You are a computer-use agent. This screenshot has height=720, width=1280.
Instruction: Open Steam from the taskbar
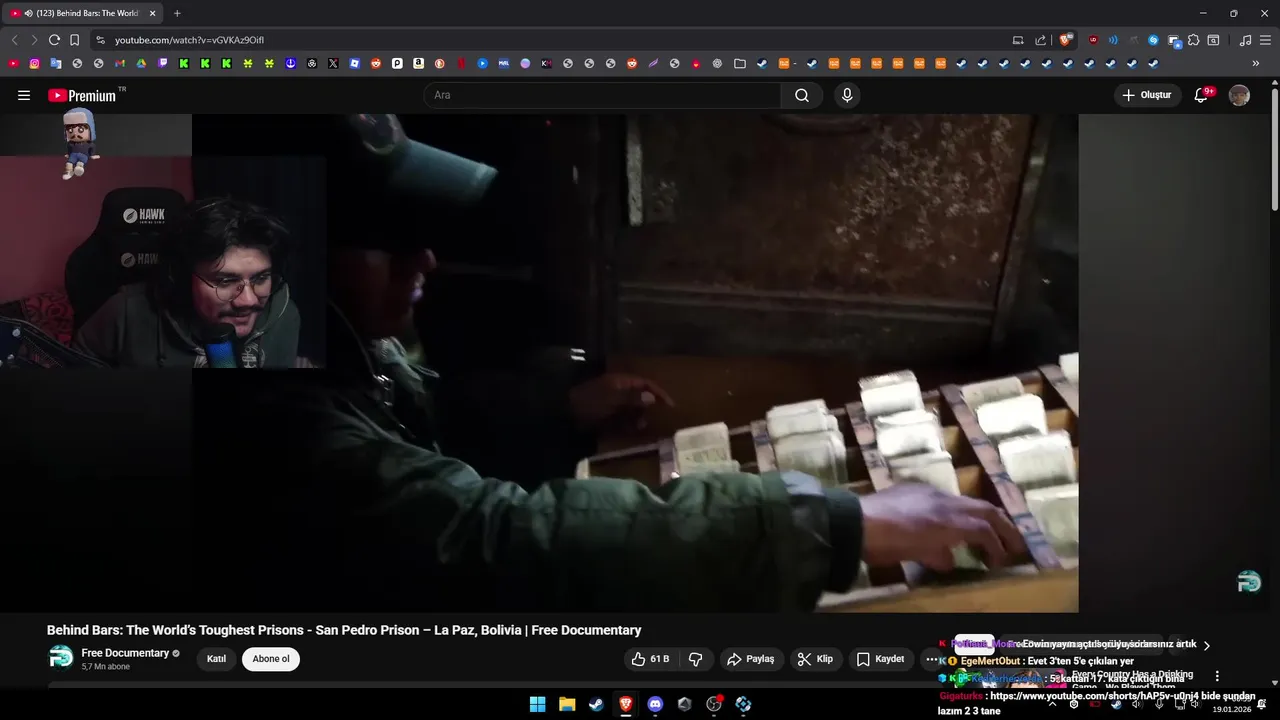(x=596, y=704)
